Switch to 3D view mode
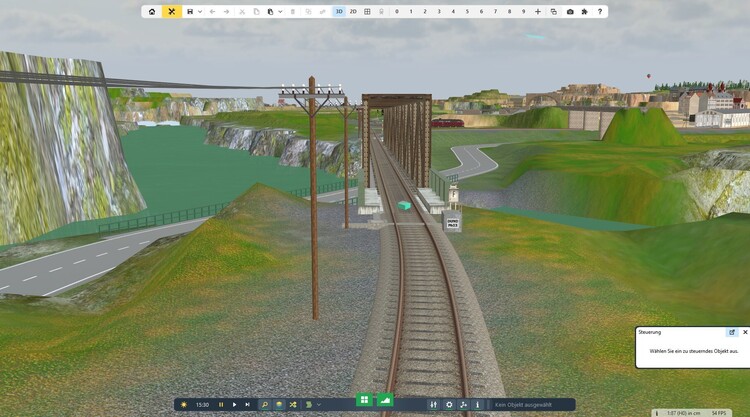The height and width of the screenshot is (417, 750). (x=339, y=11)
